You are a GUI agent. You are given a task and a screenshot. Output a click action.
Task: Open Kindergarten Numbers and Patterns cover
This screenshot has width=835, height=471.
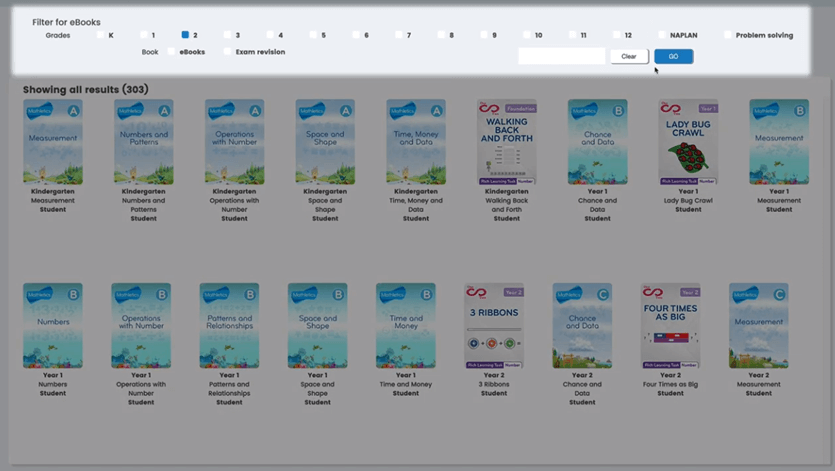coord(144,142)
